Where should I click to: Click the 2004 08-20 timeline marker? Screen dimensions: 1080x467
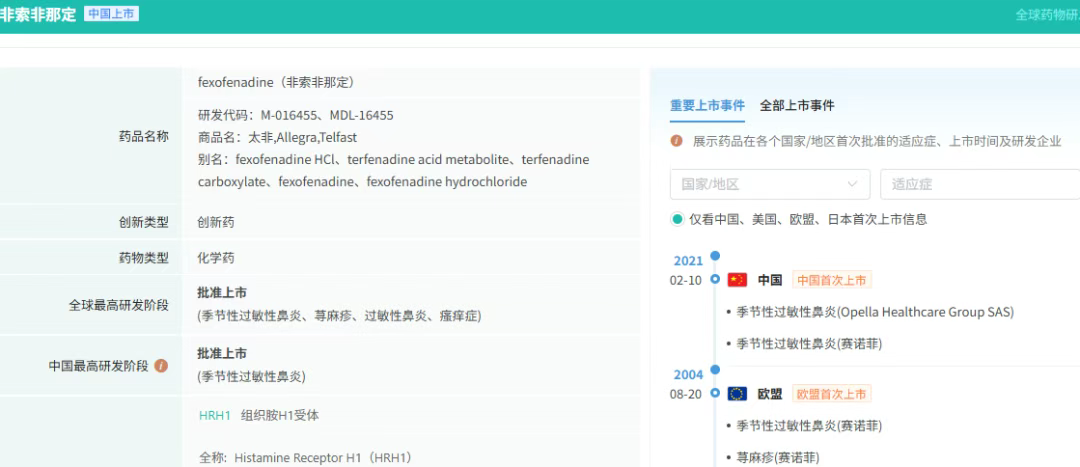[715, 393]
